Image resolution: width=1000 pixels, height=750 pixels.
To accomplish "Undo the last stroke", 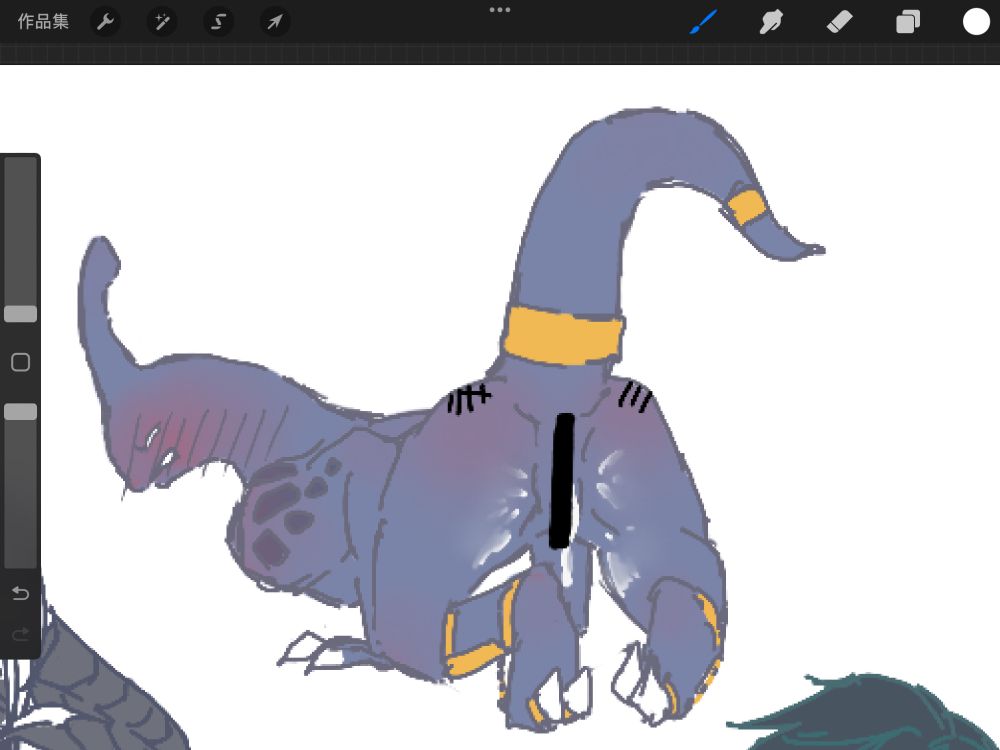I will point(20,594).
